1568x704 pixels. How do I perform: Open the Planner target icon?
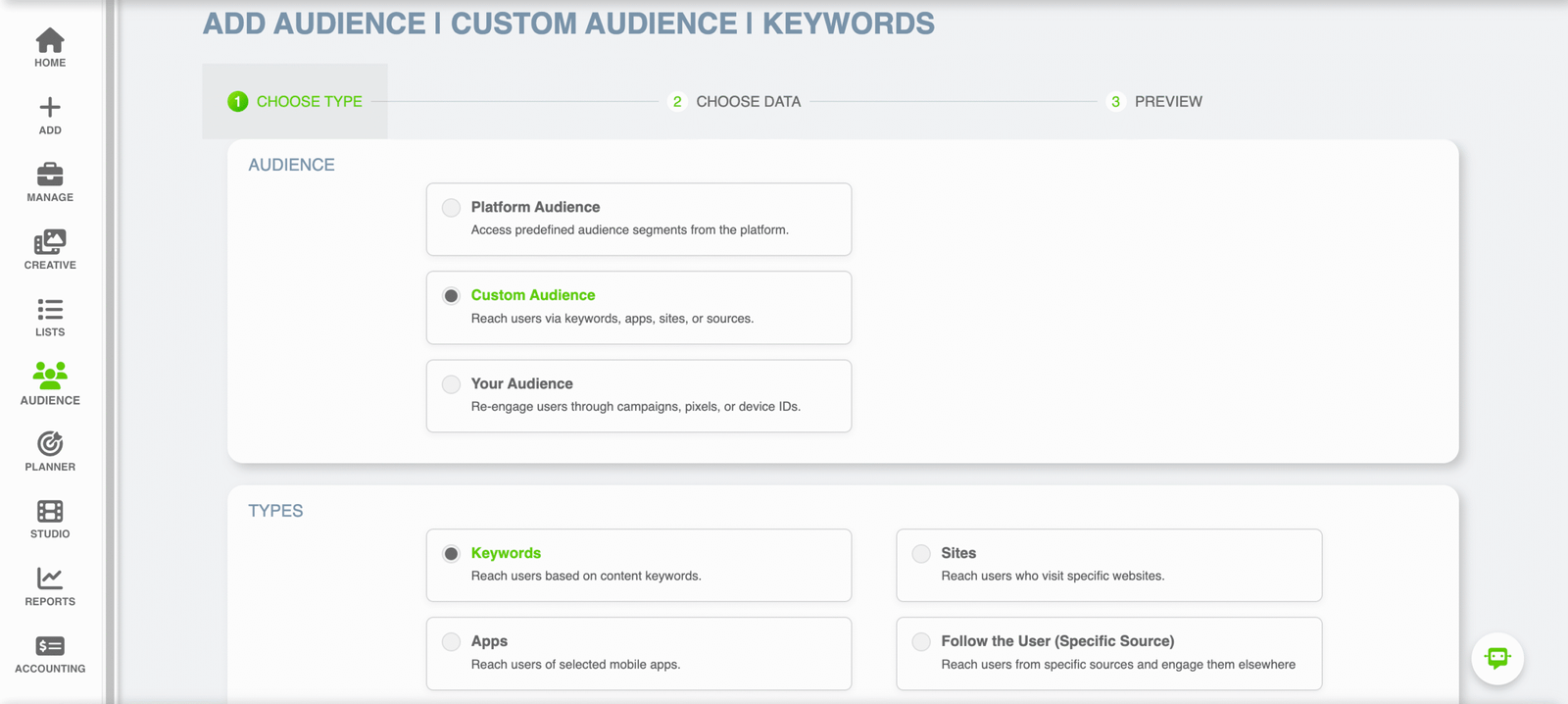click(x=50, y=451)
